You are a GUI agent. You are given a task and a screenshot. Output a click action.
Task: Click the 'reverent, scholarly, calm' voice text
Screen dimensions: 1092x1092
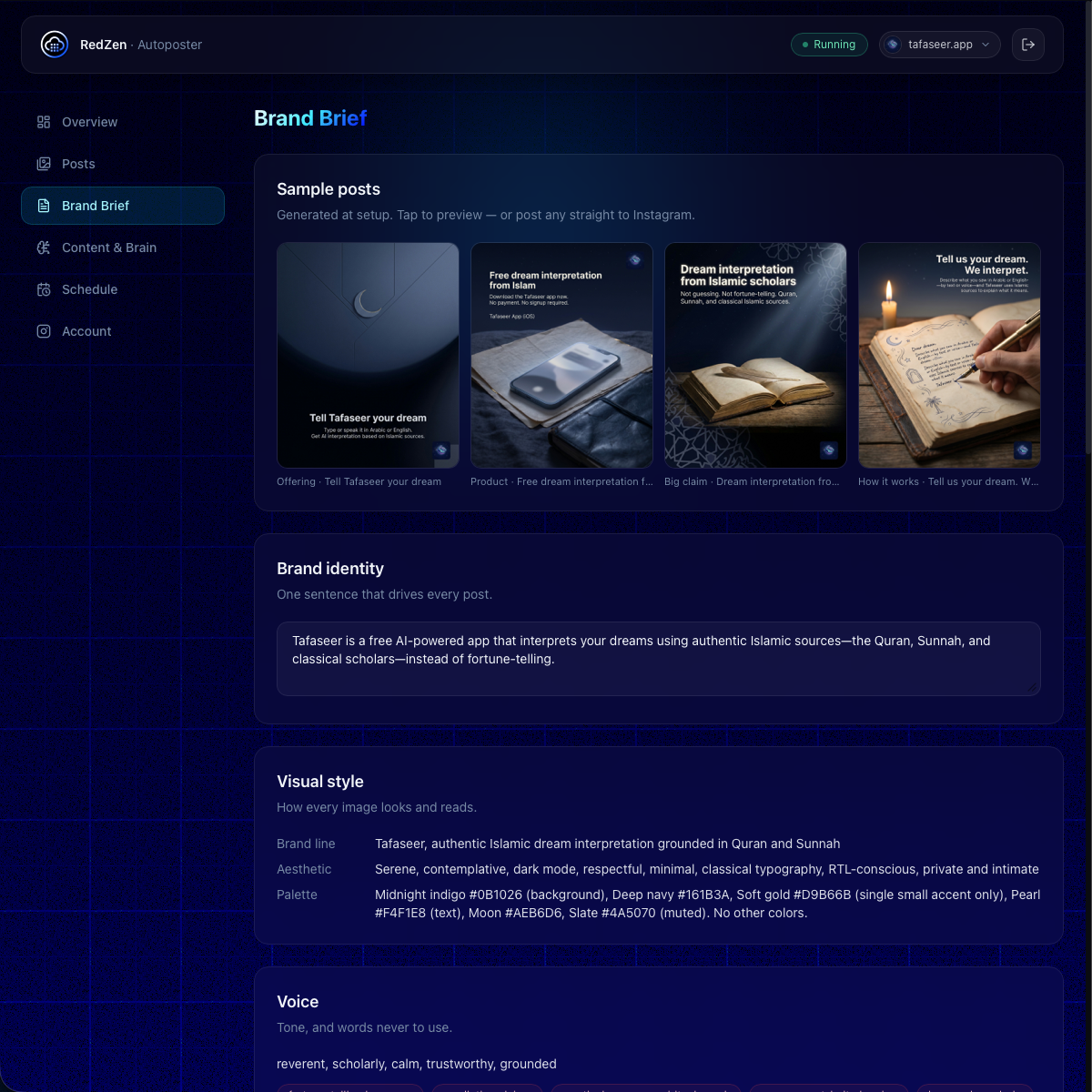417,1064
